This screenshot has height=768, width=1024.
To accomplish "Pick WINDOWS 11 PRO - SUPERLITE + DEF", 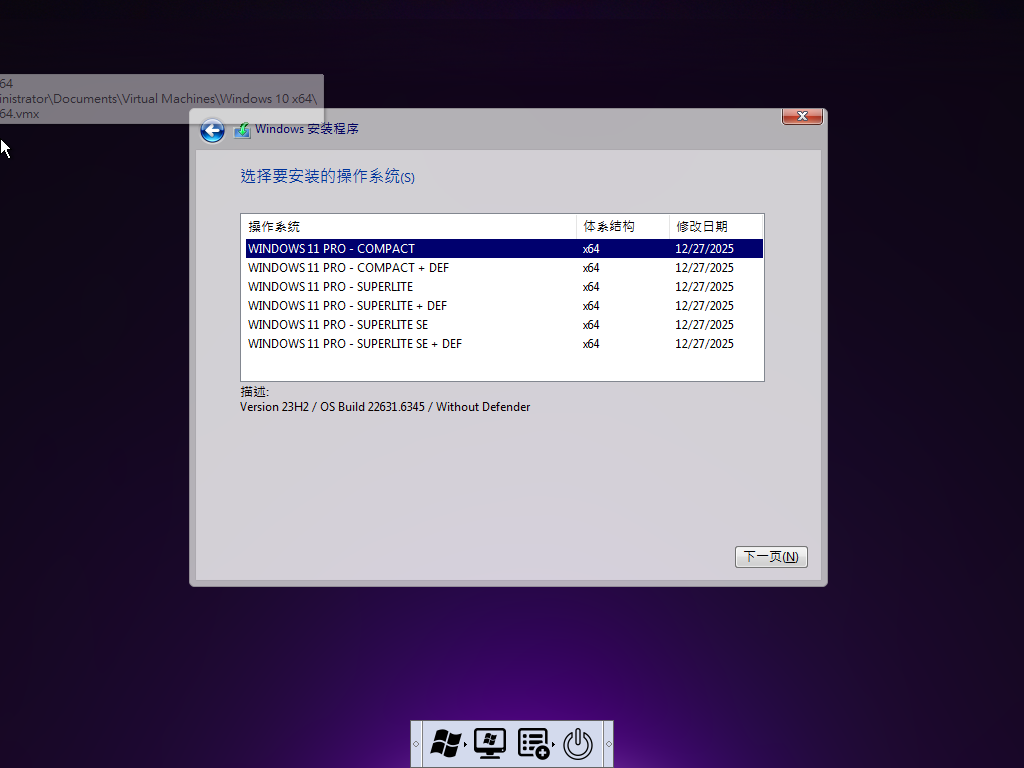I will 347,306.
